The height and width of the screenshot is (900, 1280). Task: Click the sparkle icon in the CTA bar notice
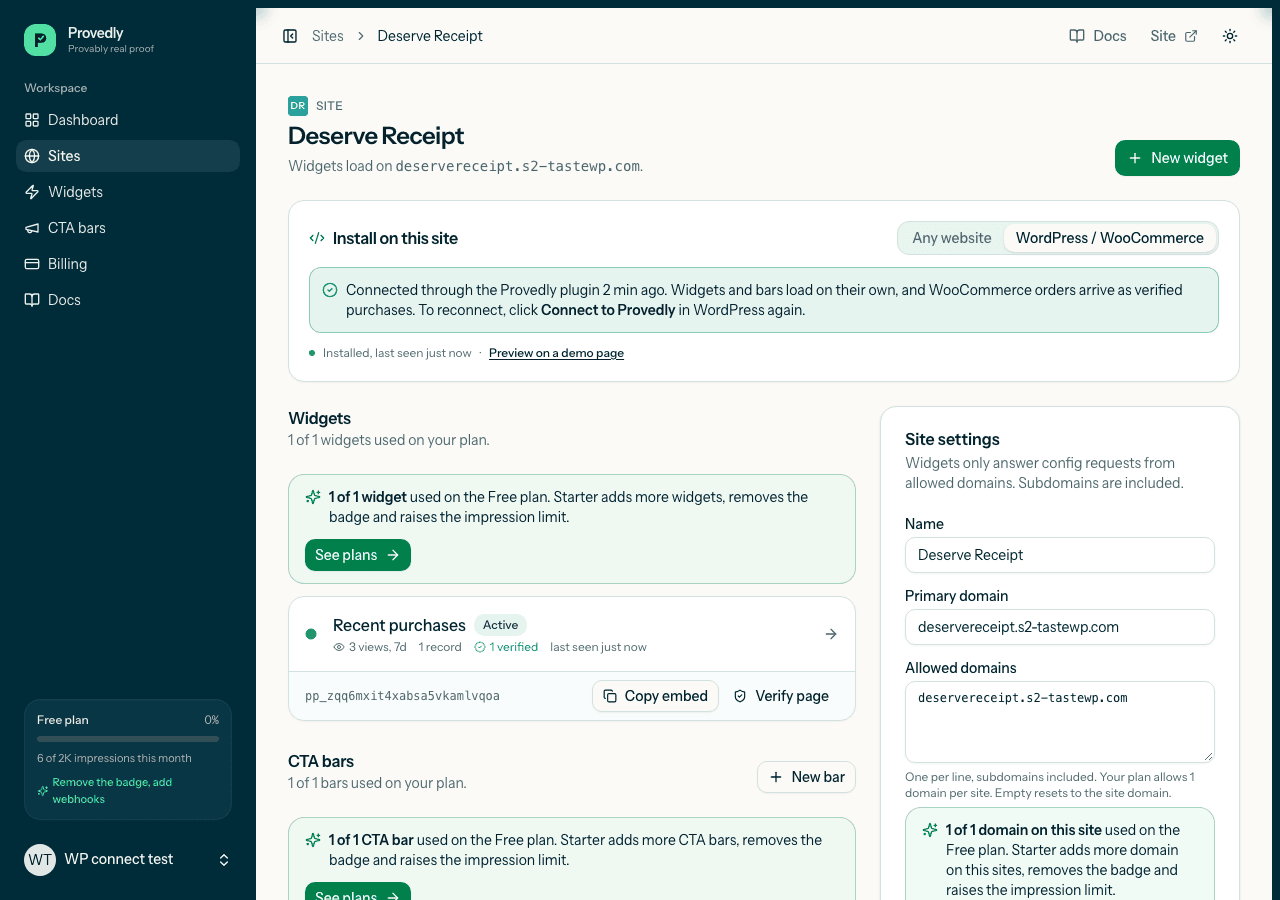point(313,840)
